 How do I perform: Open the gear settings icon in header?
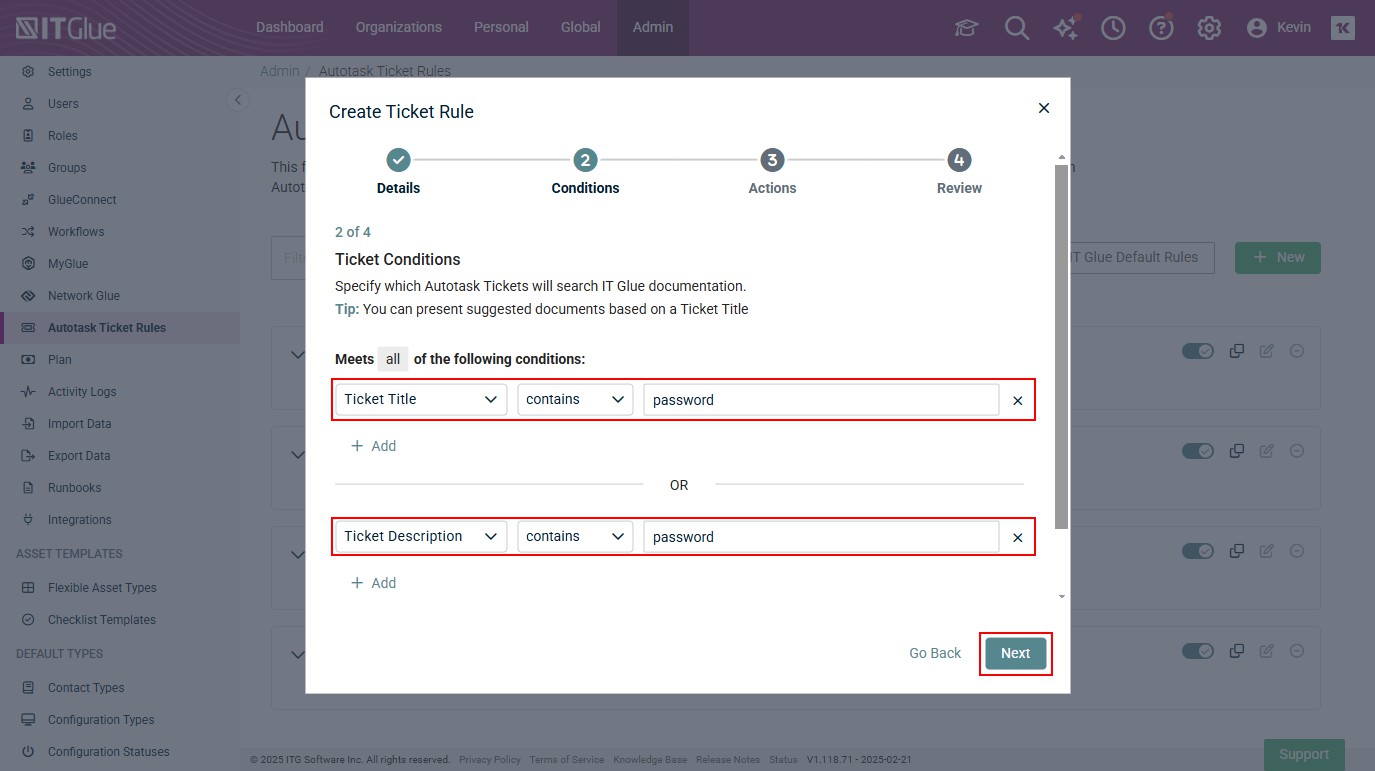pos(1209,28)
